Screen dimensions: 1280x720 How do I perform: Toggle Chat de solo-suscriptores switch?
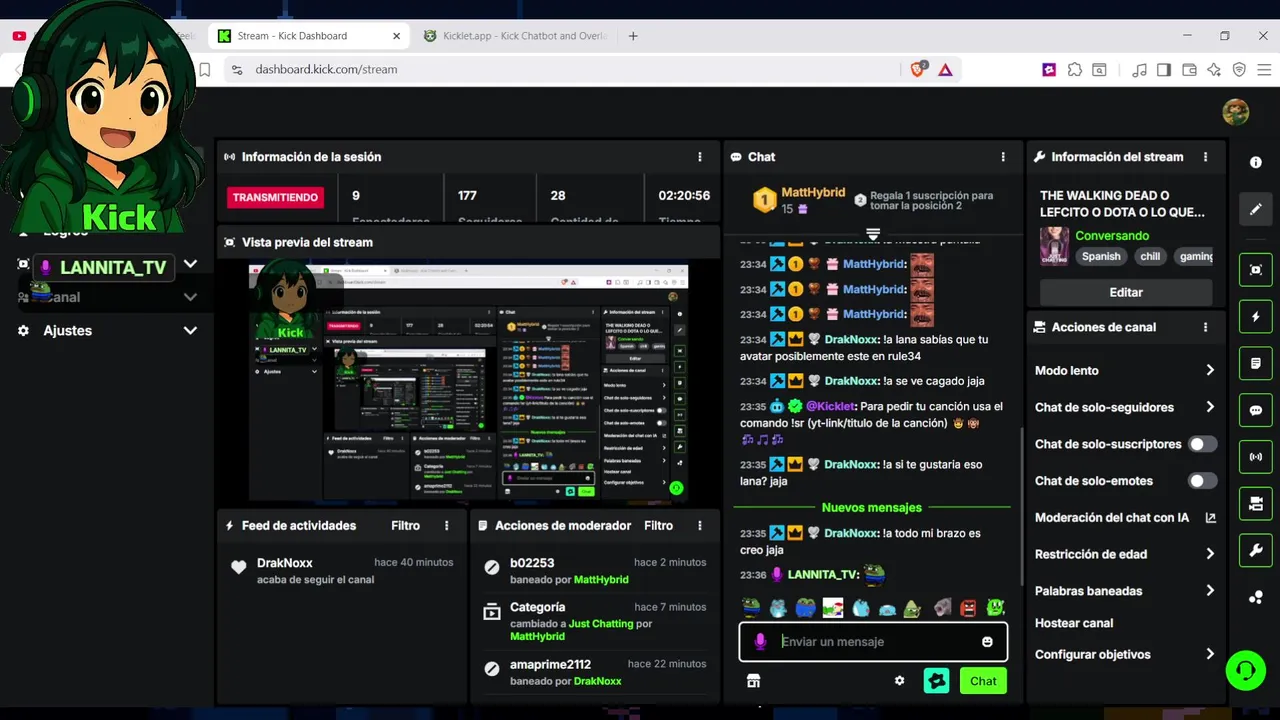[1202, 444]
